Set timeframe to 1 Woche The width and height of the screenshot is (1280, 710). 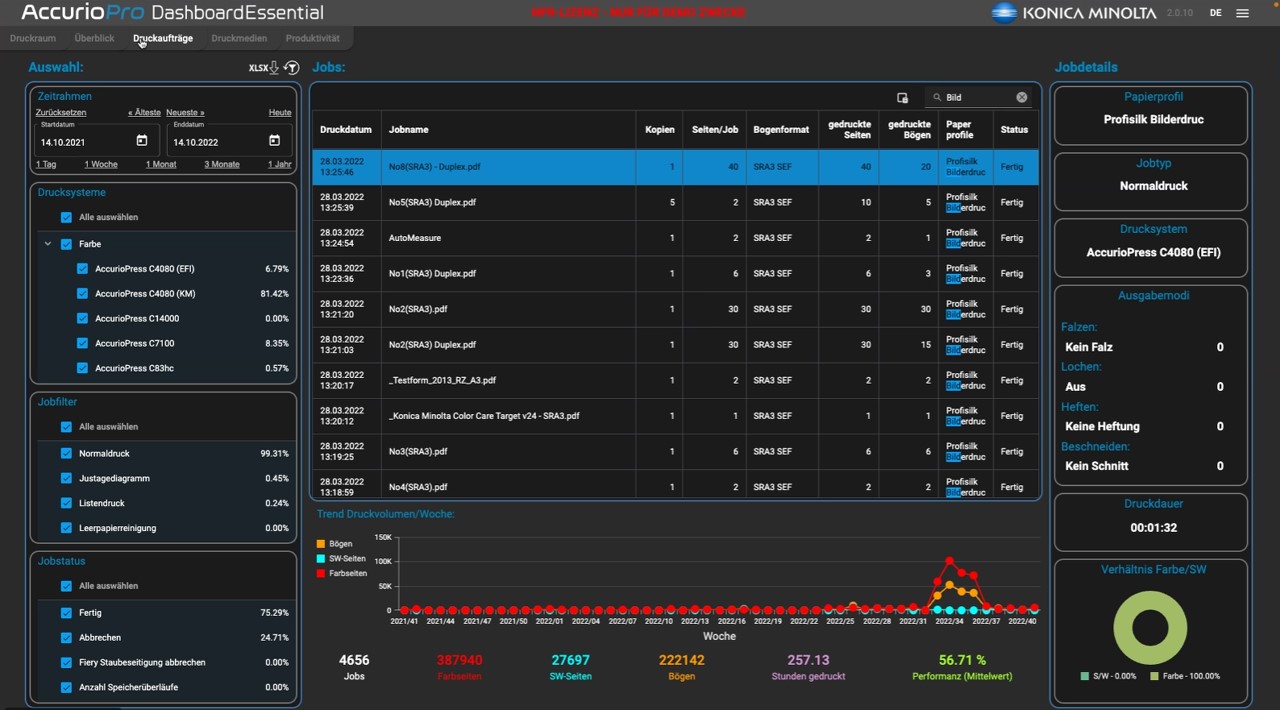(x=101, y=164)
